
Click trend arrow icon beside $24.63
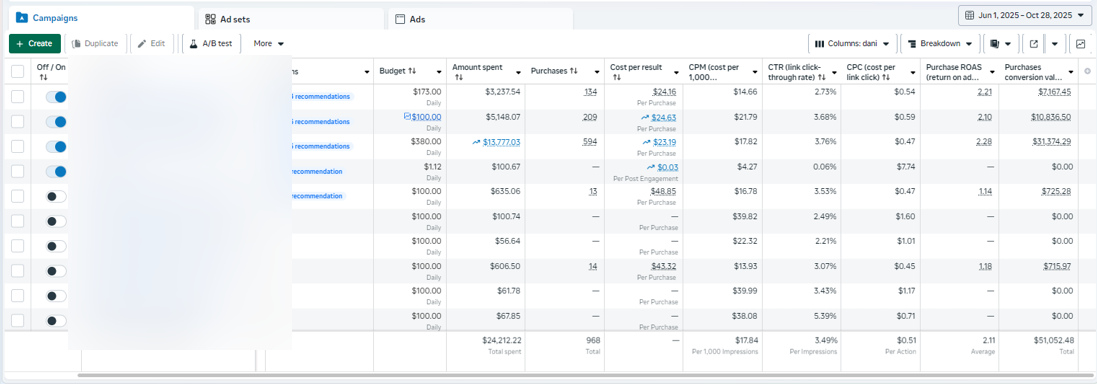(x=645, y=118)
